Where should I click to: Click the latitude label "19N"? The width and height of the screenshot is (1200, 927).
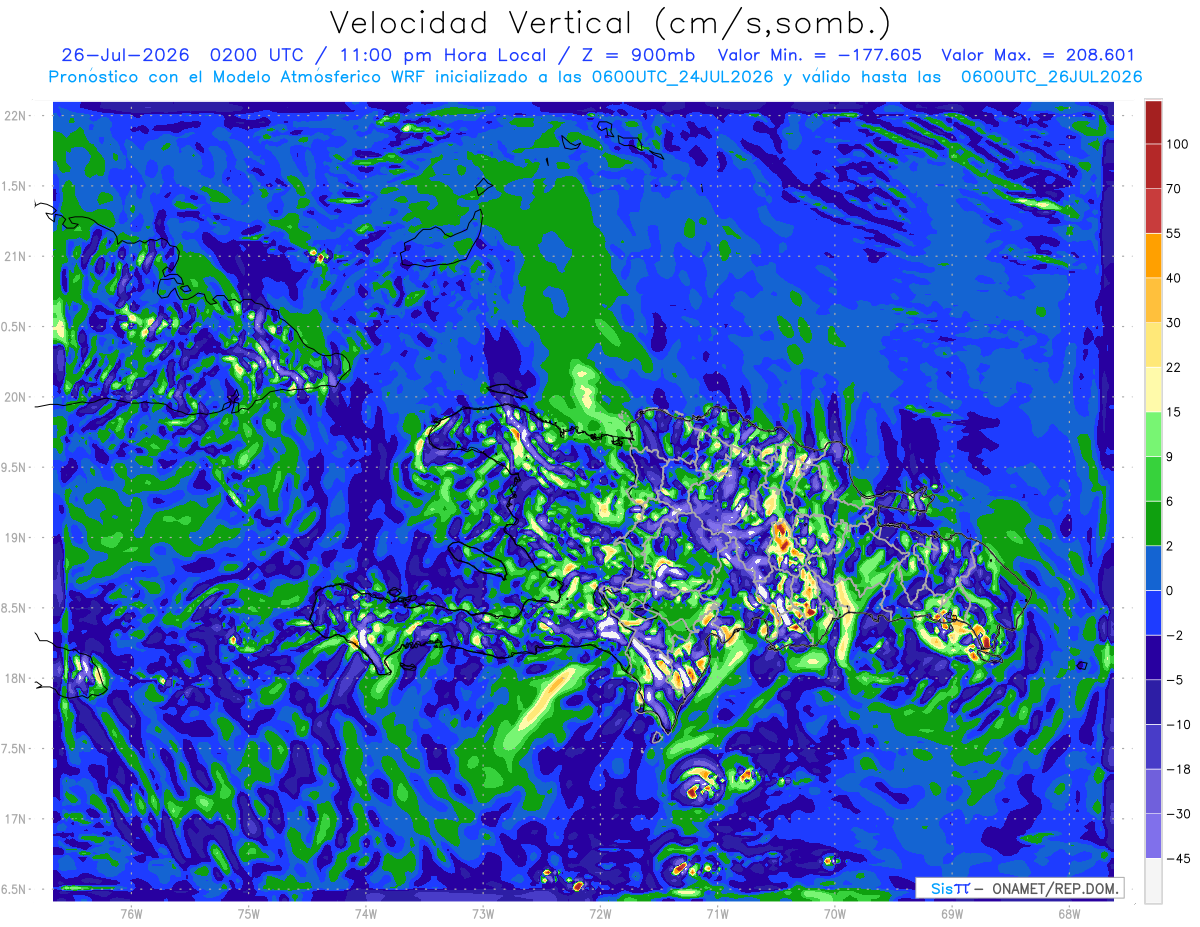click(x=17, y=538)
